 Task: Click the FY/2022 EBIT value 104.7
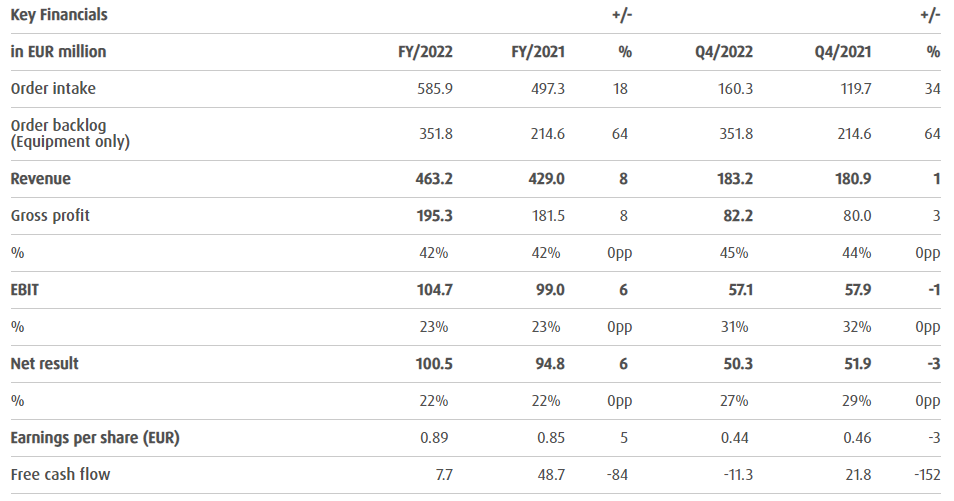click(434, 290)
